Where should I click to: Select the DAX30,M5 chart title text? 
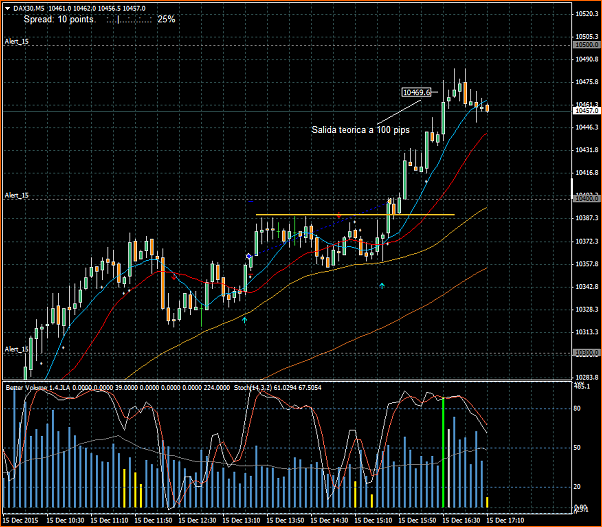coord(29,8)
